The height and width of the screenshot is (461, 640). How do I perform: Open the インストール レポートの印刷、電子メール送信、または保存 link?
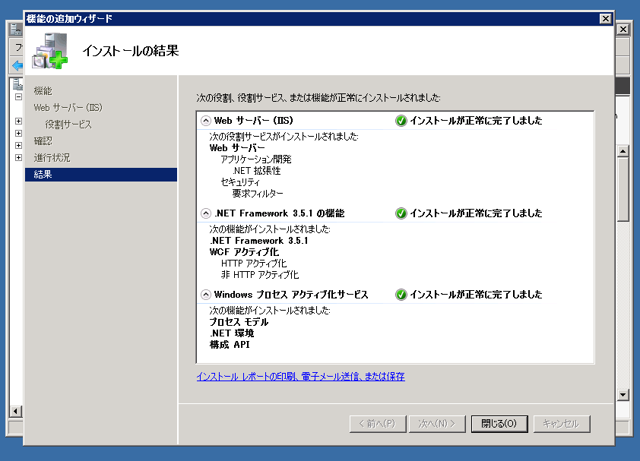tap(300, 376)
